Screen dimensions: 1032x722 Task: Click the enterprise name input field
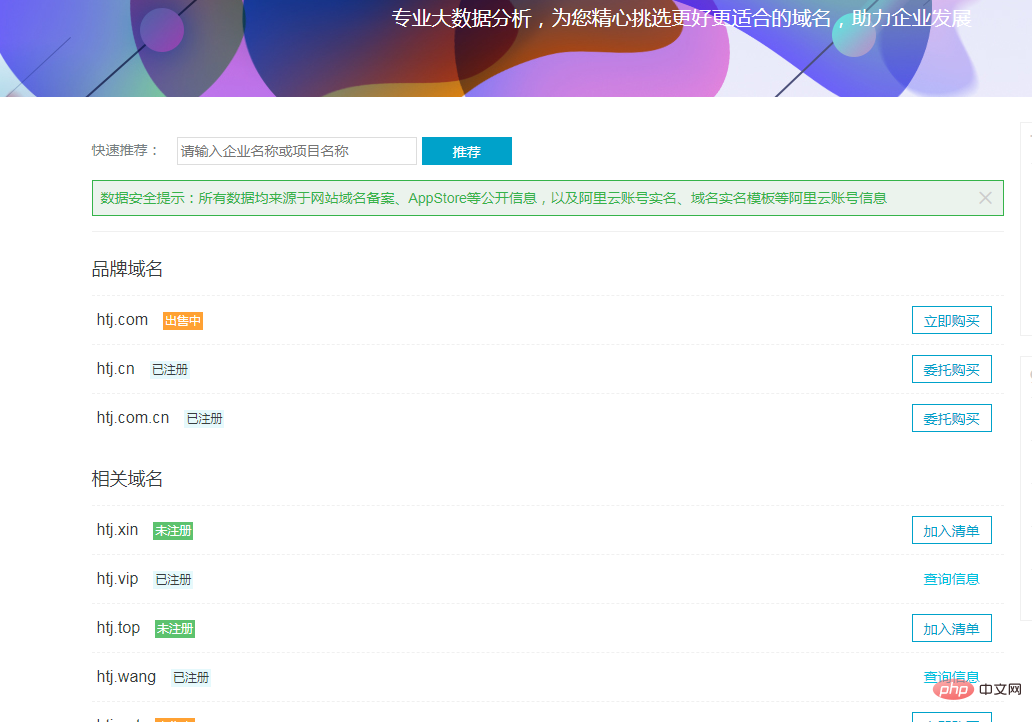point(295,151)
